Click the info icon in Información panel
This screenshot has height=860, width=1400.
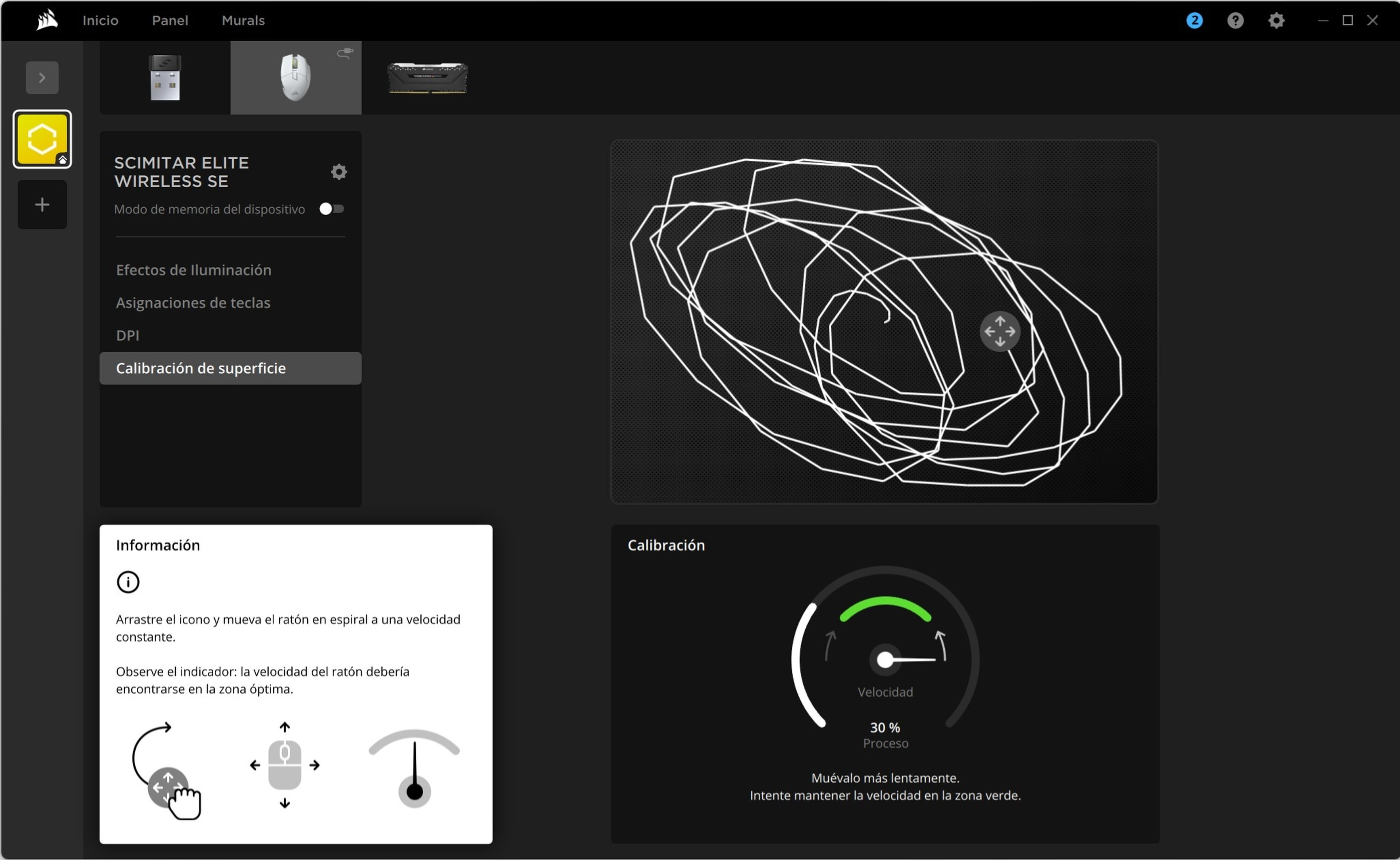128,582
